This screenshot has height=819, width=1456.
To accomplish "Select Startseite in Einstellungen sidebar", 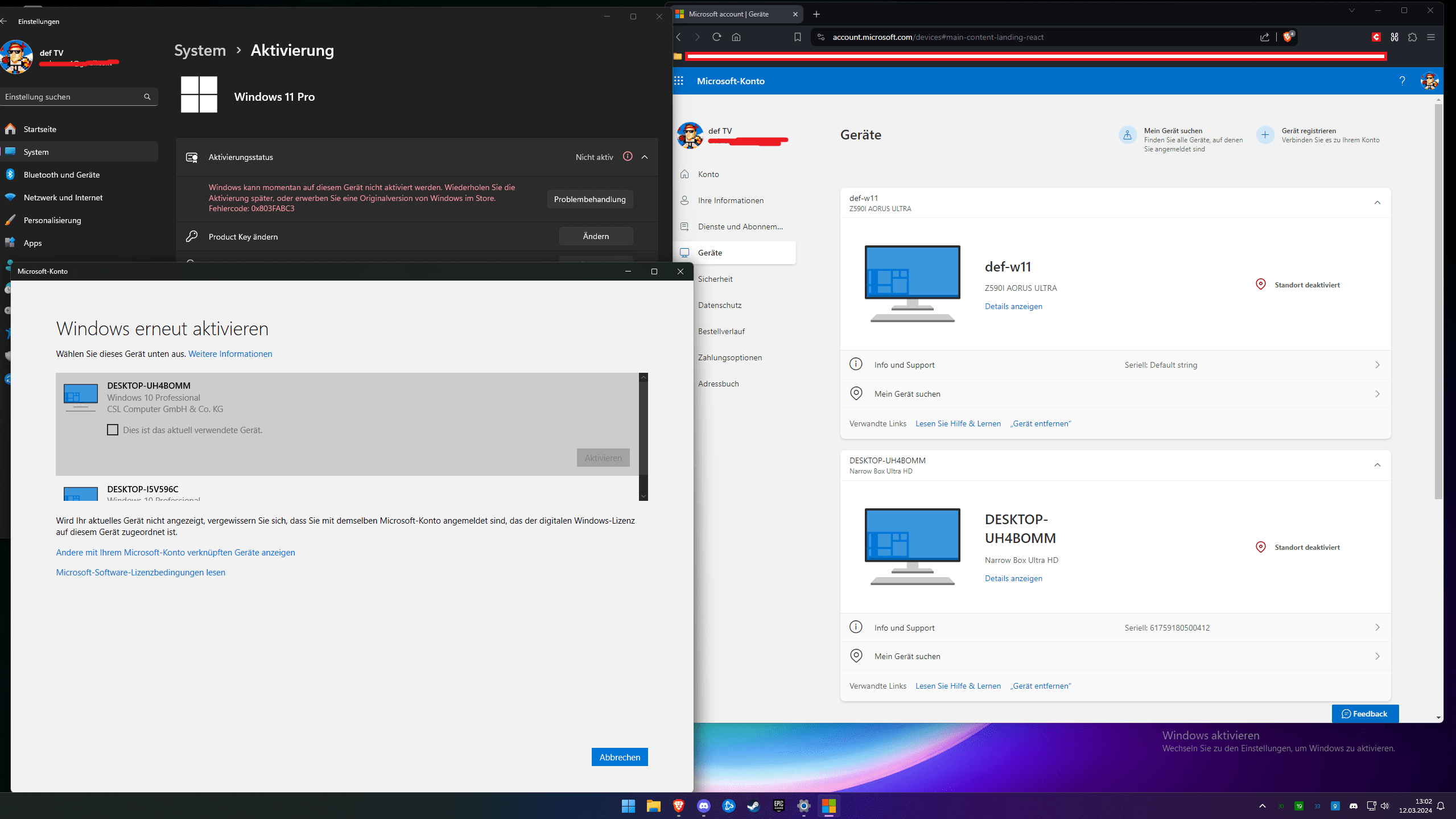I will coord(79,129).
